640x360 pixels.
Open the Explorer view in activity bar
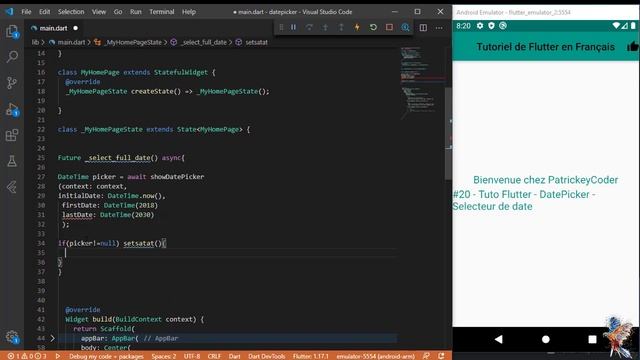(x=12, y=31)
